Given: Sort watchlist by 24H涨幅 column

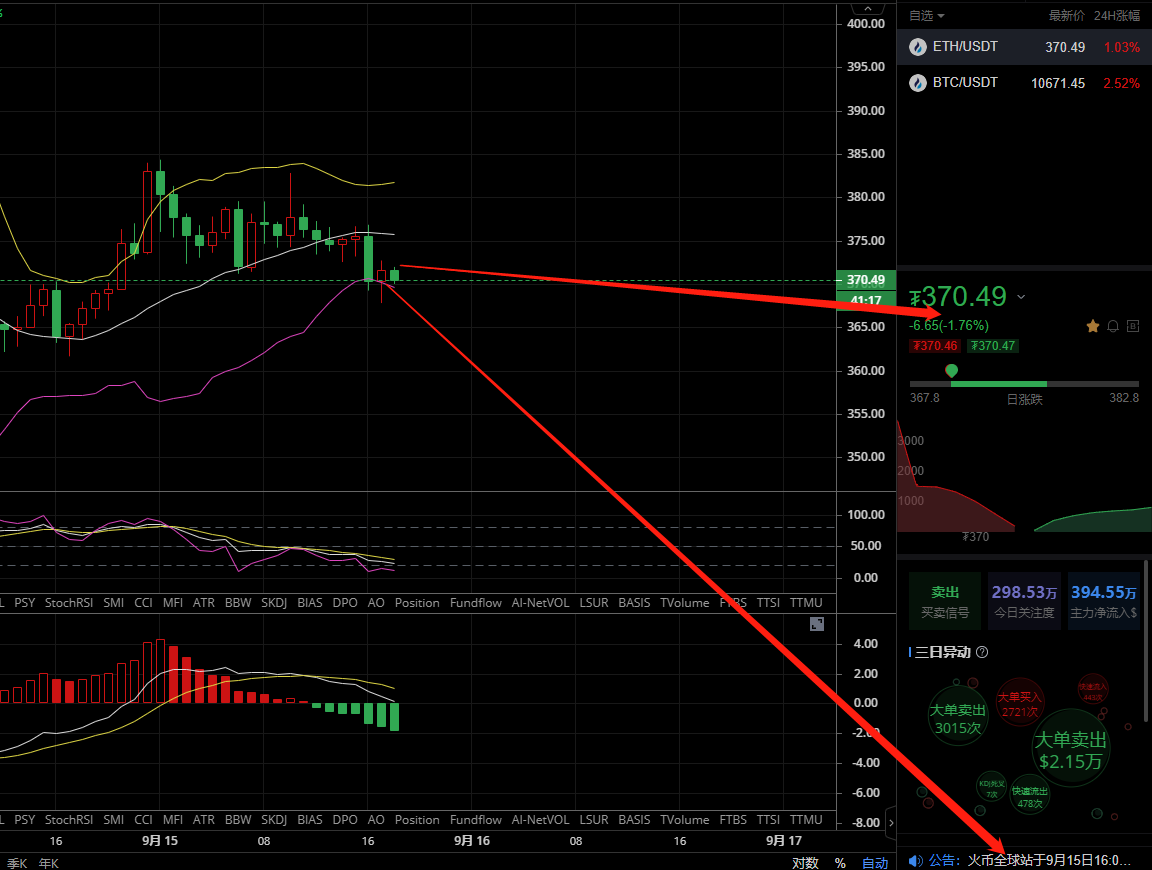Looking at the screenshot, I should [x=1117, y=15].
